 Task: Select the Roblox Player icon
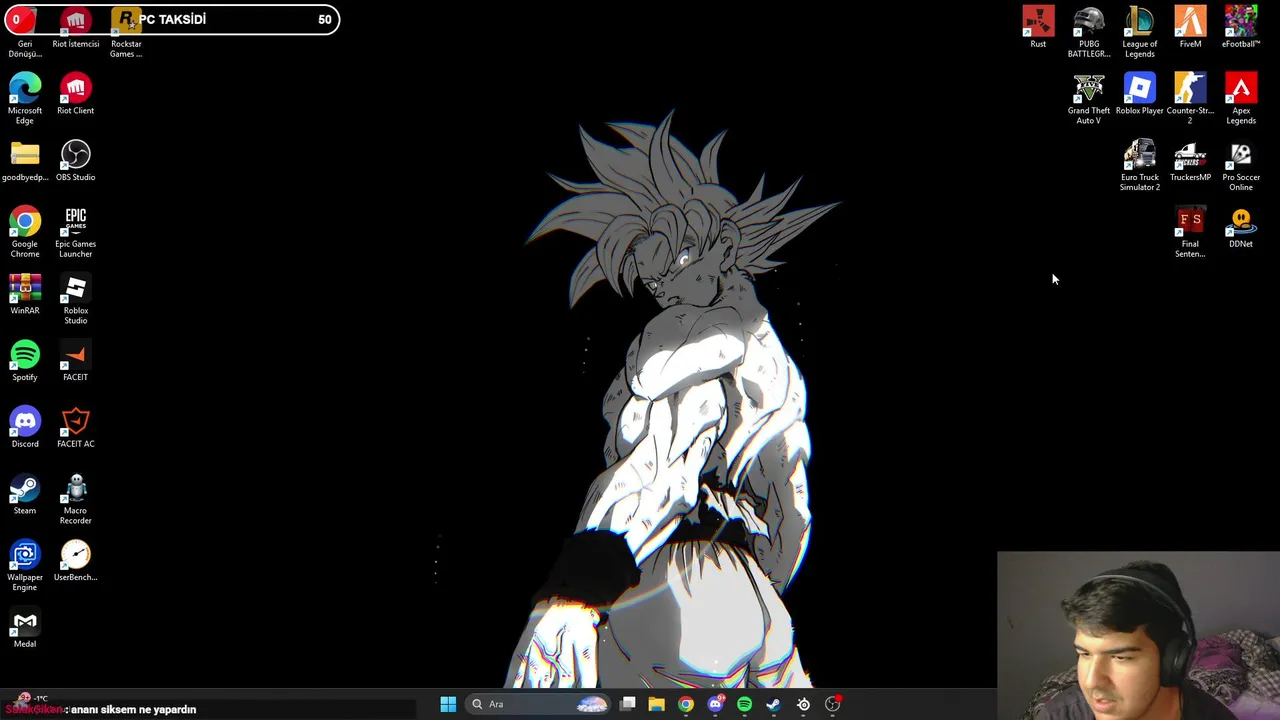pos(1139,94)
